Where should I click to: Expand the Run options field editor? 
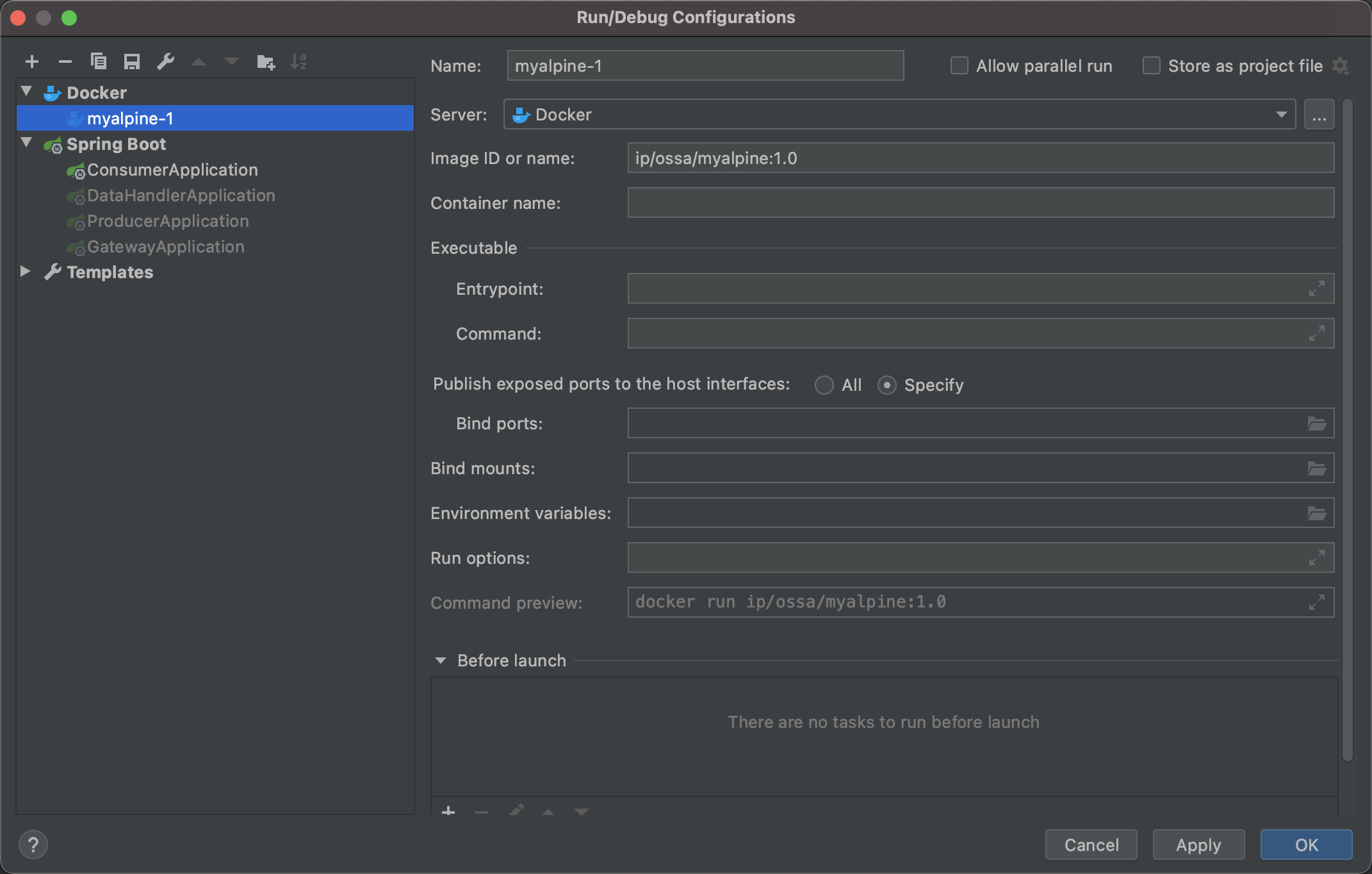pyautogui.click(x=1317, y=558)
